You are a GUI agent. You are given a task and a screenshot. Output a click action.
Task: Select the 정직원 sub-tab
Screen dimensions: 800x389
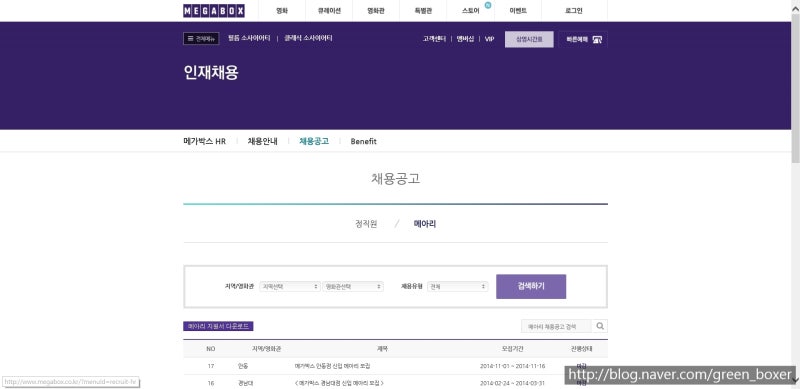(366, 224)
